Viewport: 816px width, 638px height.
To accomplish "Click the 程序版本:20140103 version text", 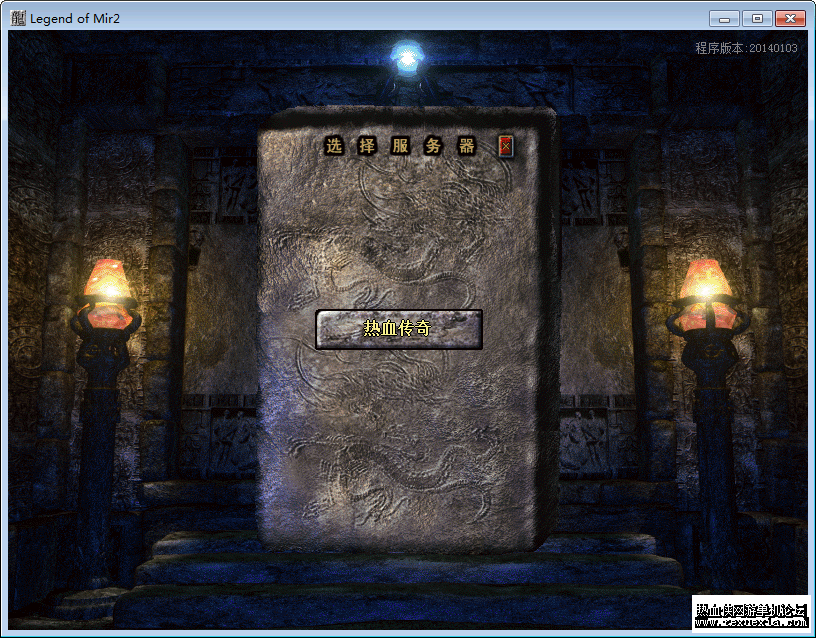I will pos(746,48).
